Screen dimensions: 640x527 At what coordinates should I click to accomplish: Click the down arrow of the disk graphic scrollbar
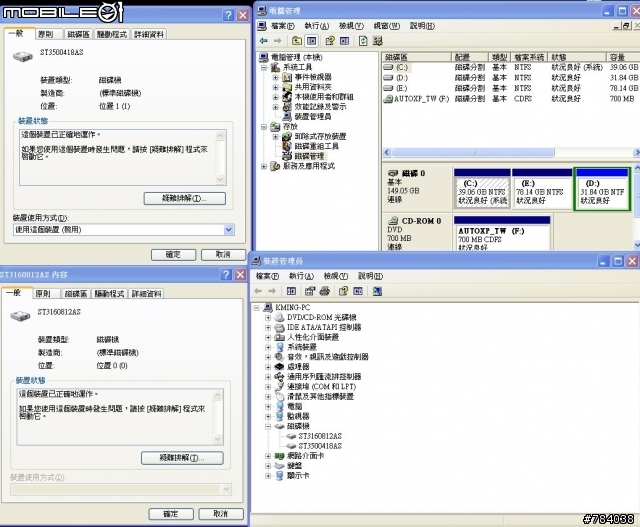636,245
